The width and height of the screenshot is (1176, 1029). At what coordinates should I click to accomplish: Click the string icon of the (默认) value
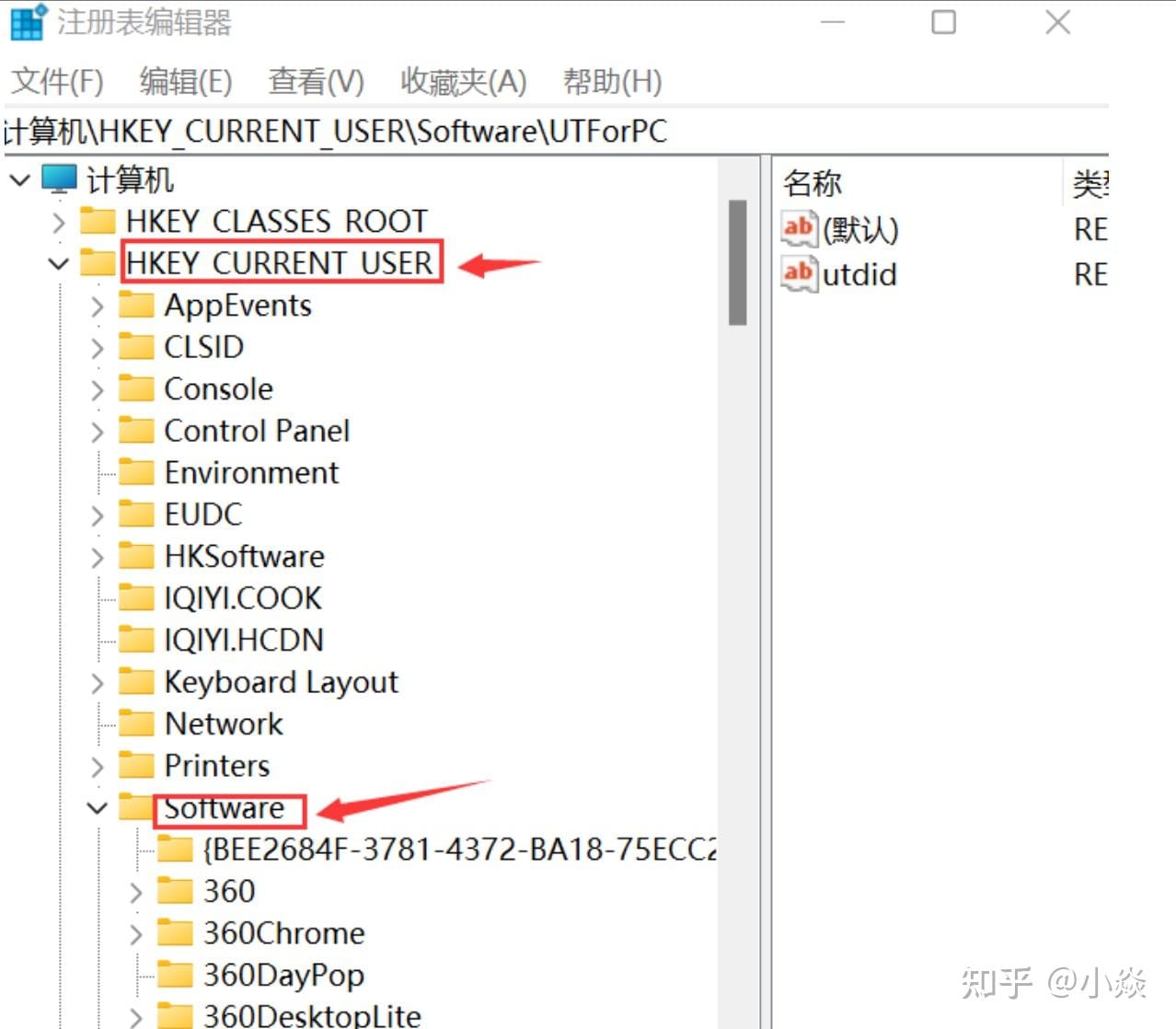point(798,229)
